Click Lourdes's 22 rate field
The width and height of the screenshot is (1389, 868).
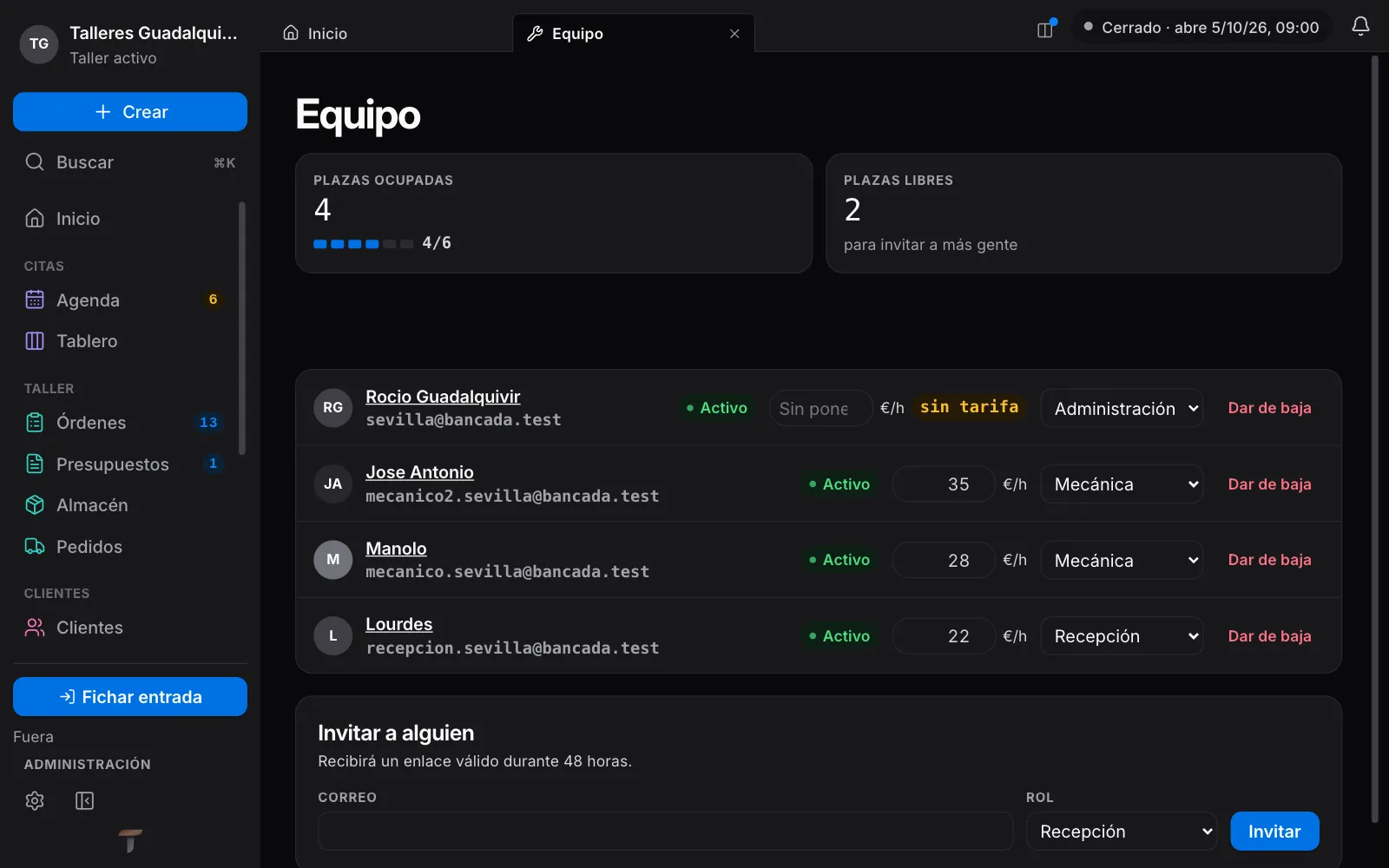(944, 636)
